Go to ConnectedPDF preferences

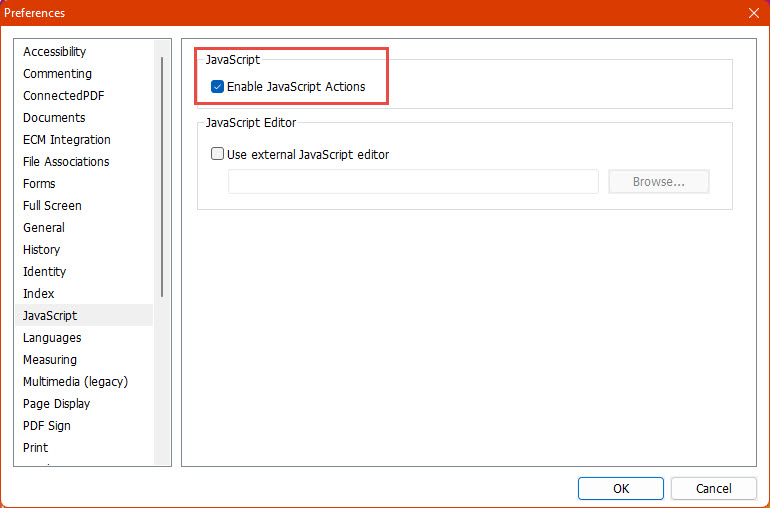click(x=63, y=96)
